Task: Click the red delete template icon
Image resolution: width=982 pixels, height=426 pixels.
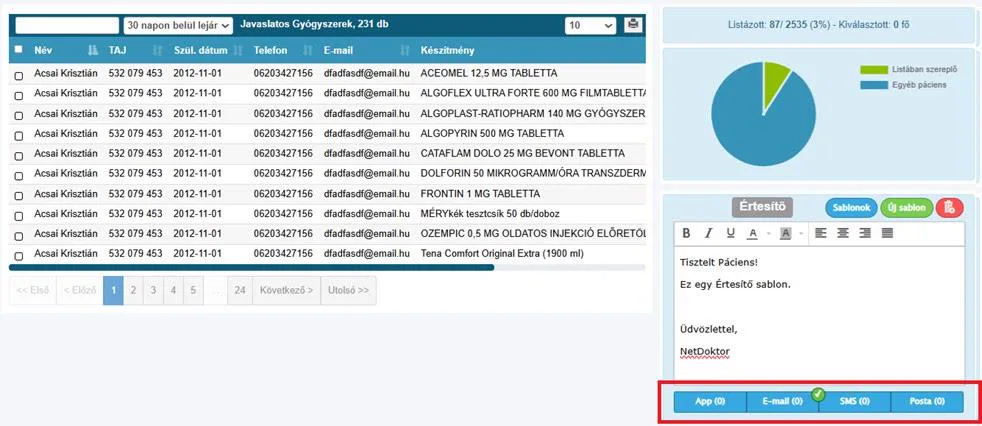Action: [949, 208]
